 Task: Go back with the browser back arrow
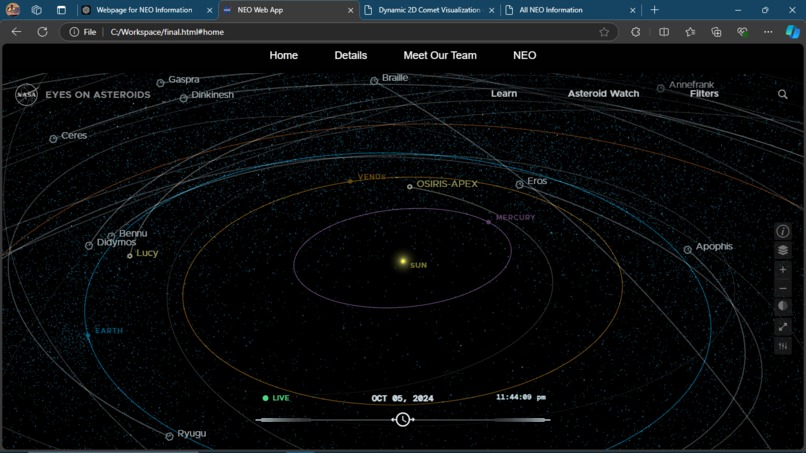(x=16, y=32)
